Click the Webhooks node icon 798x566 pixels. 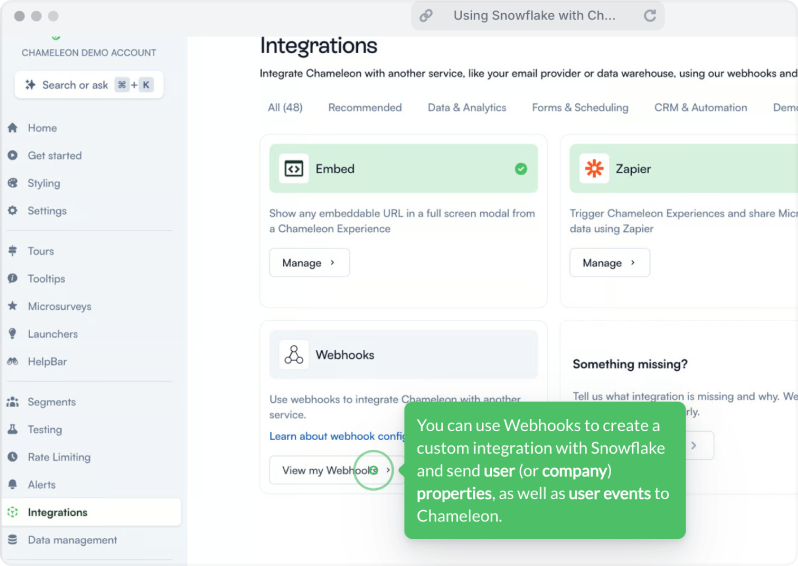(x=294, y=354)
